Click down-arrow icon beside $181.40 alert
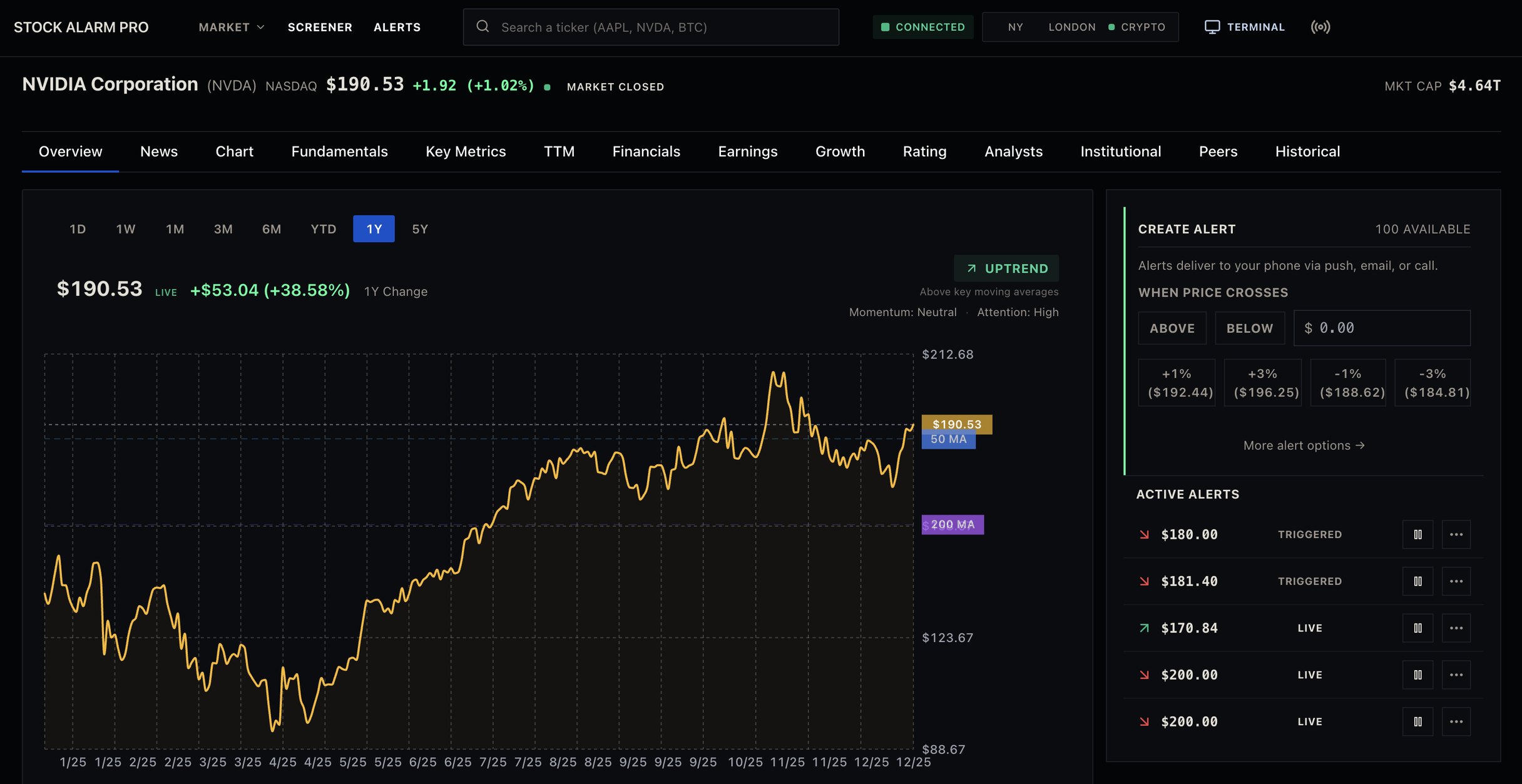1522x784 pixels. [1144, 581]
